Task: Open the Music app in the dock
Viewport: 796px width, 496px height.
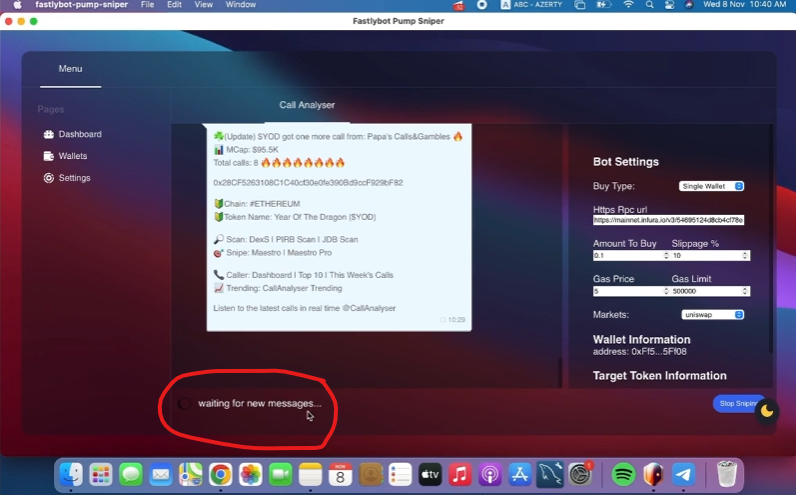Action: (x=460, y=474)
